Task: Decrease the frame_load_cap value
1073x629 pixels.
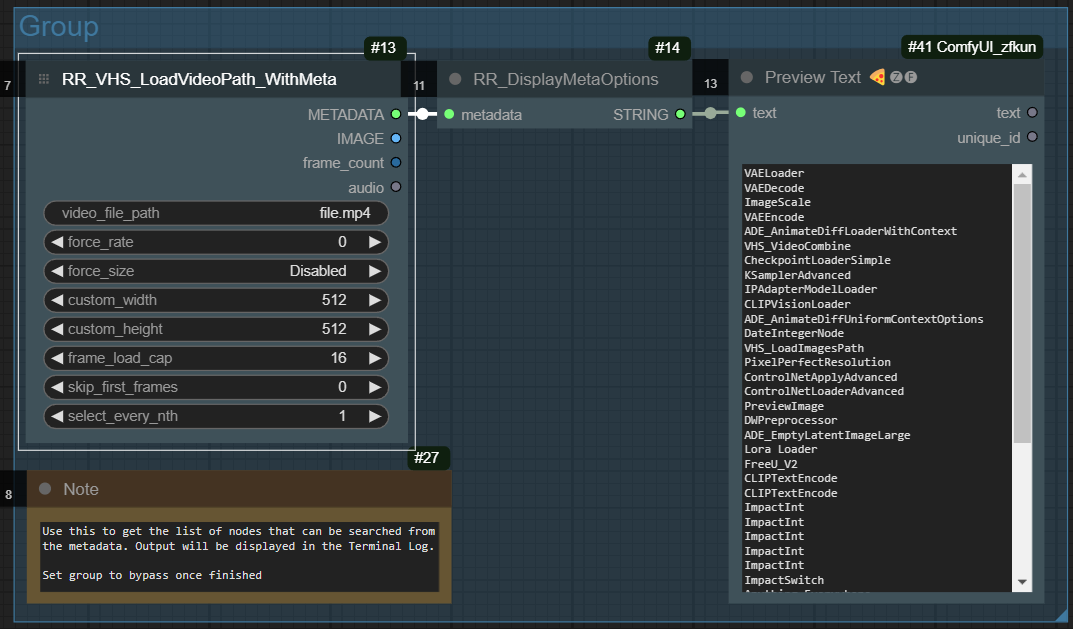Action: click(57, 358)
